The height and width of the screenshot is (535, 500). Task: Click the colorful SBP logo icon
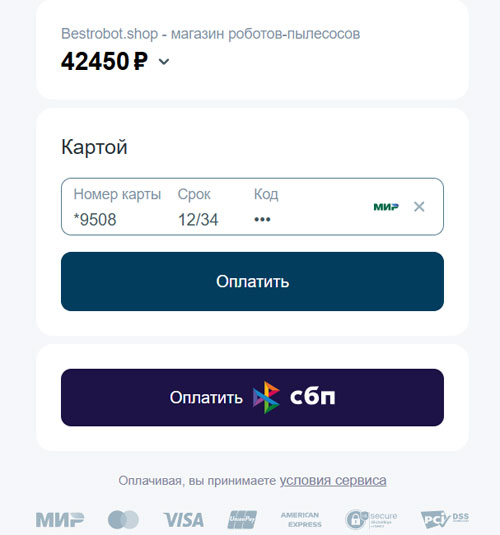267,397
